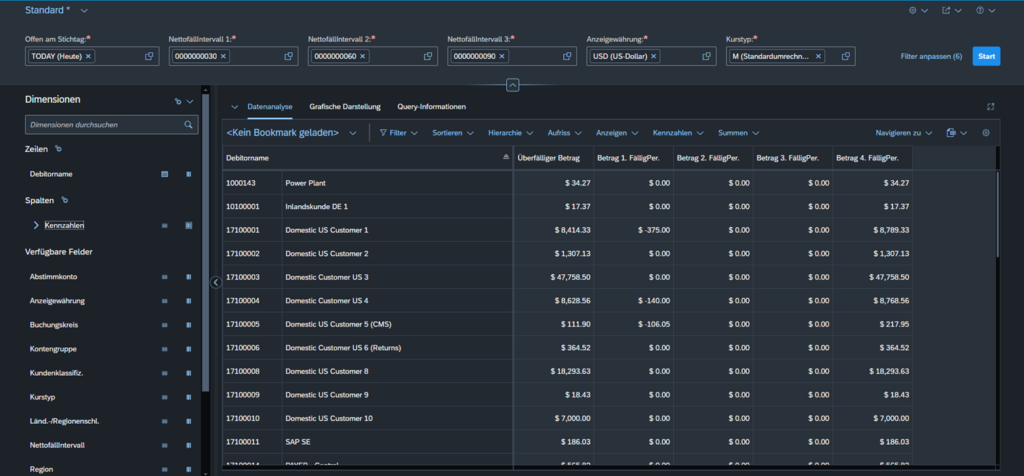
Task: Open the export clipboard dropdown
Action: [x=956, y=133]
